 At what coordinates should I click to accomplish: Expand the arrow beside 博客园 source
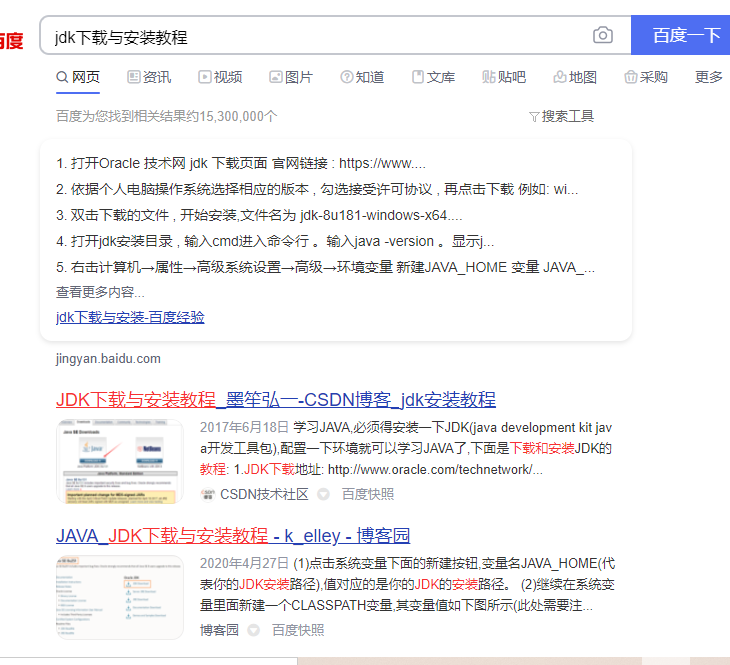(253, 630)
